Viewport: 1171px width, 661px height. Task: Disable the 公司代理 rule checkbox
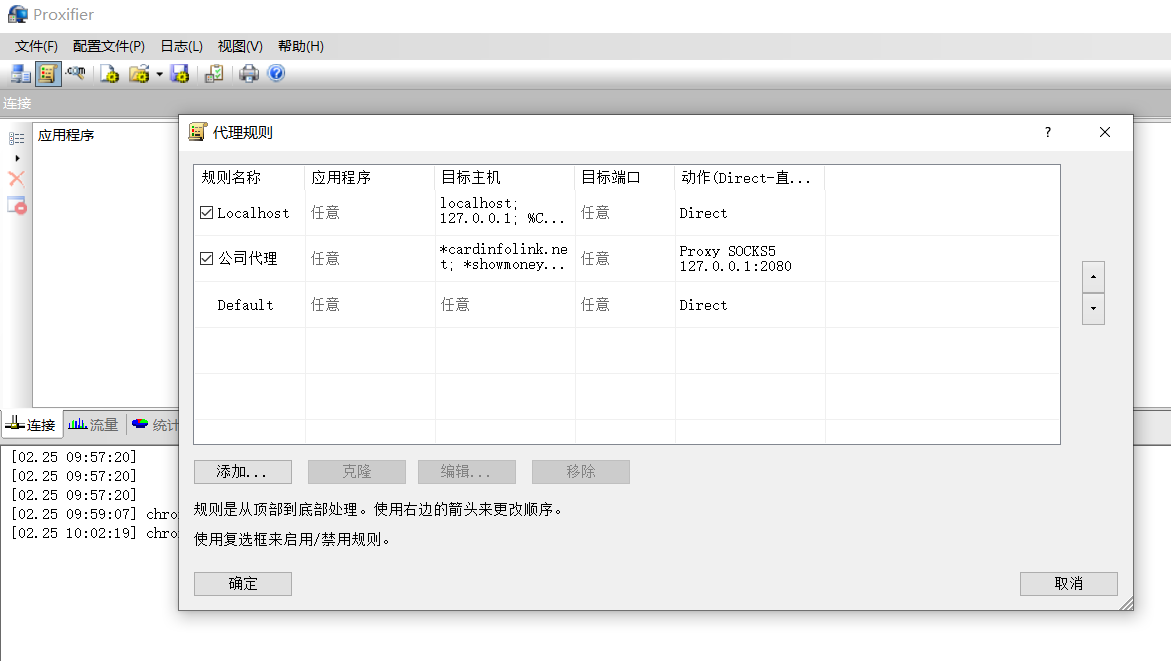pos(207,258)
